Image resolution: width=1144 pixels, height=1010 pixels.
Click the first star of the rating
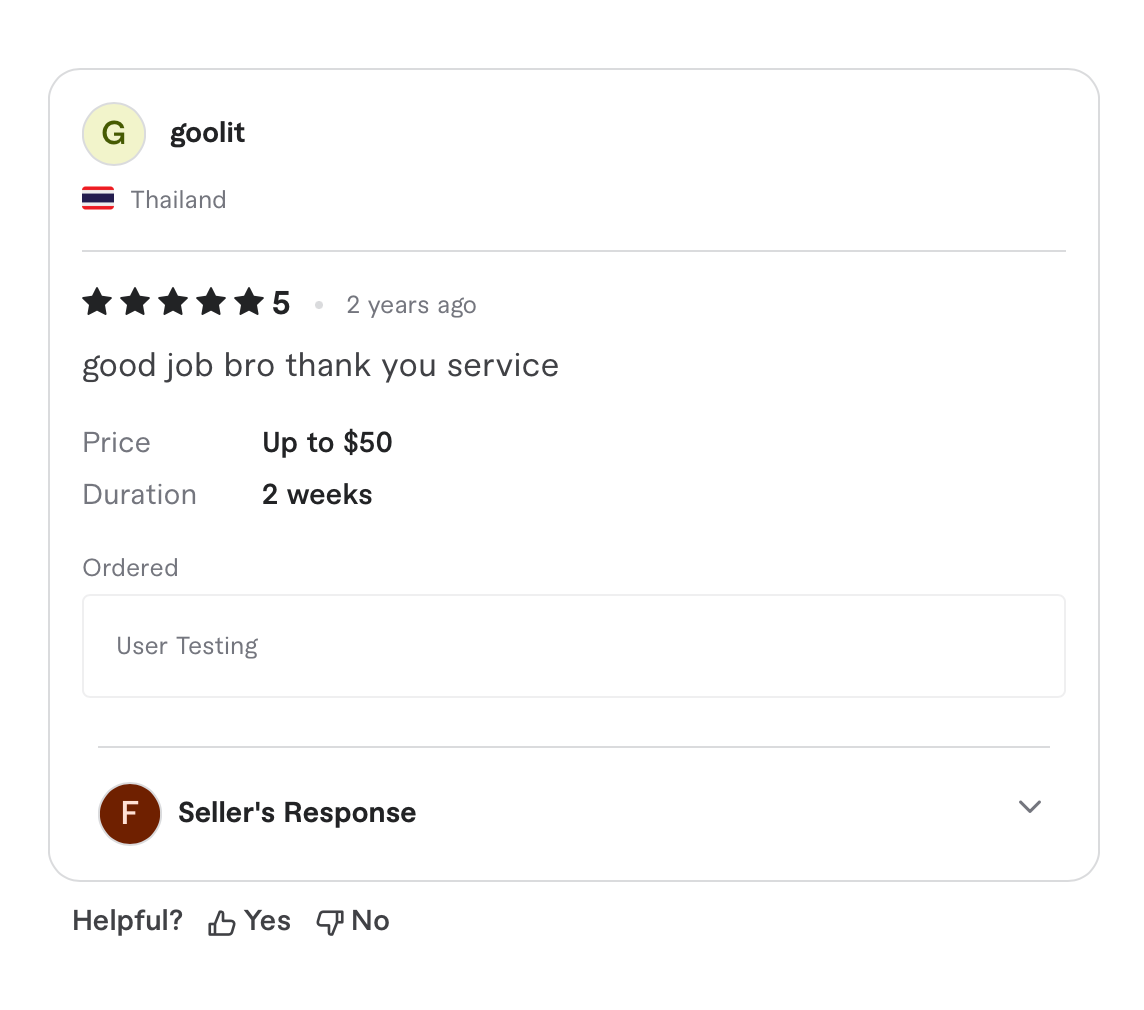(x=96, y=302)
